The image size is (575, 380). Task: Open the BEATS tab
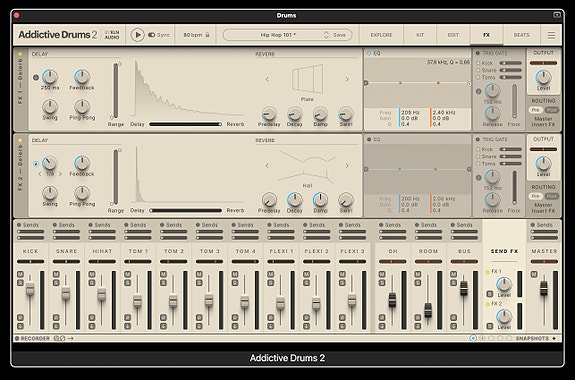(521, 35)
